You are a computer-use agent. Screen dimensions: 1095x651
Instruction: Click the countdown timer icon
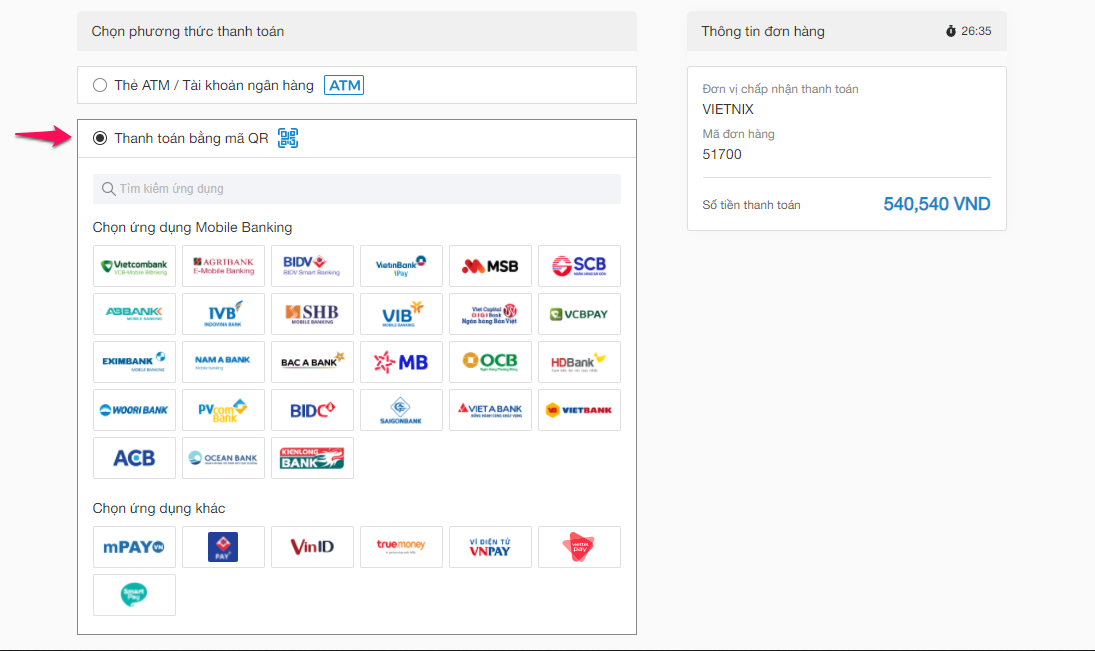(x=950, y=31)
